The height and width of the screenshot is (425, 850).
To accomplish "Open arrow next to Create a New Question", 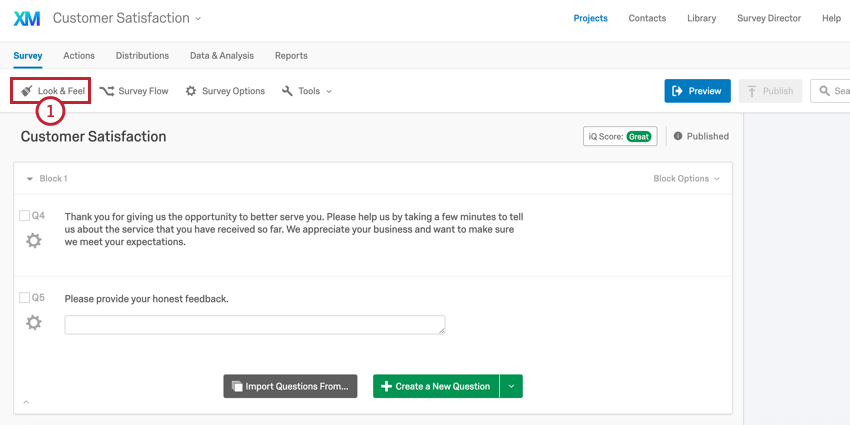I will (511, 386).
